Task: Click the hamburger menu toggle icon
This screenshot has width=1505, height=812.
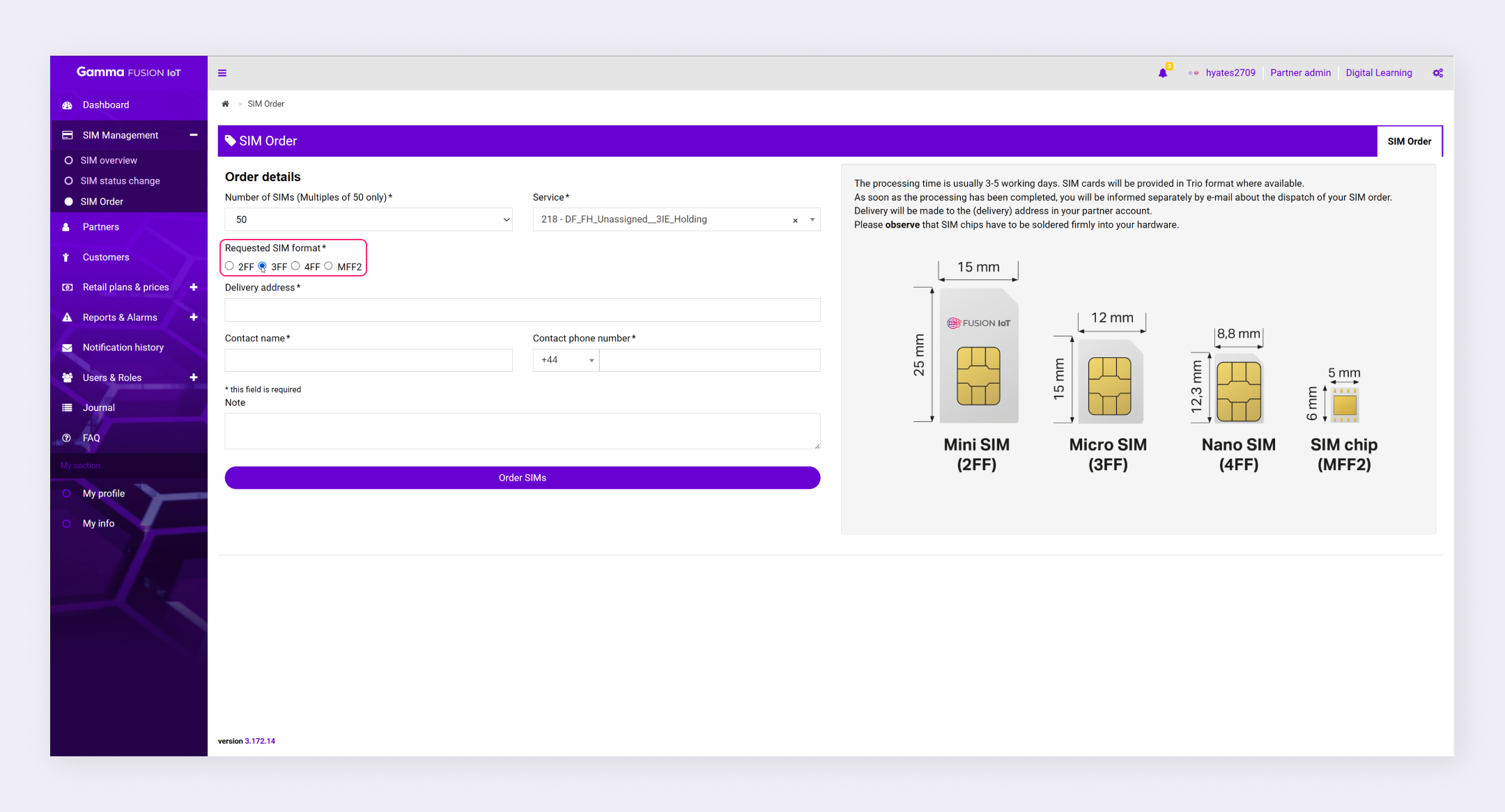Action: 222,73
